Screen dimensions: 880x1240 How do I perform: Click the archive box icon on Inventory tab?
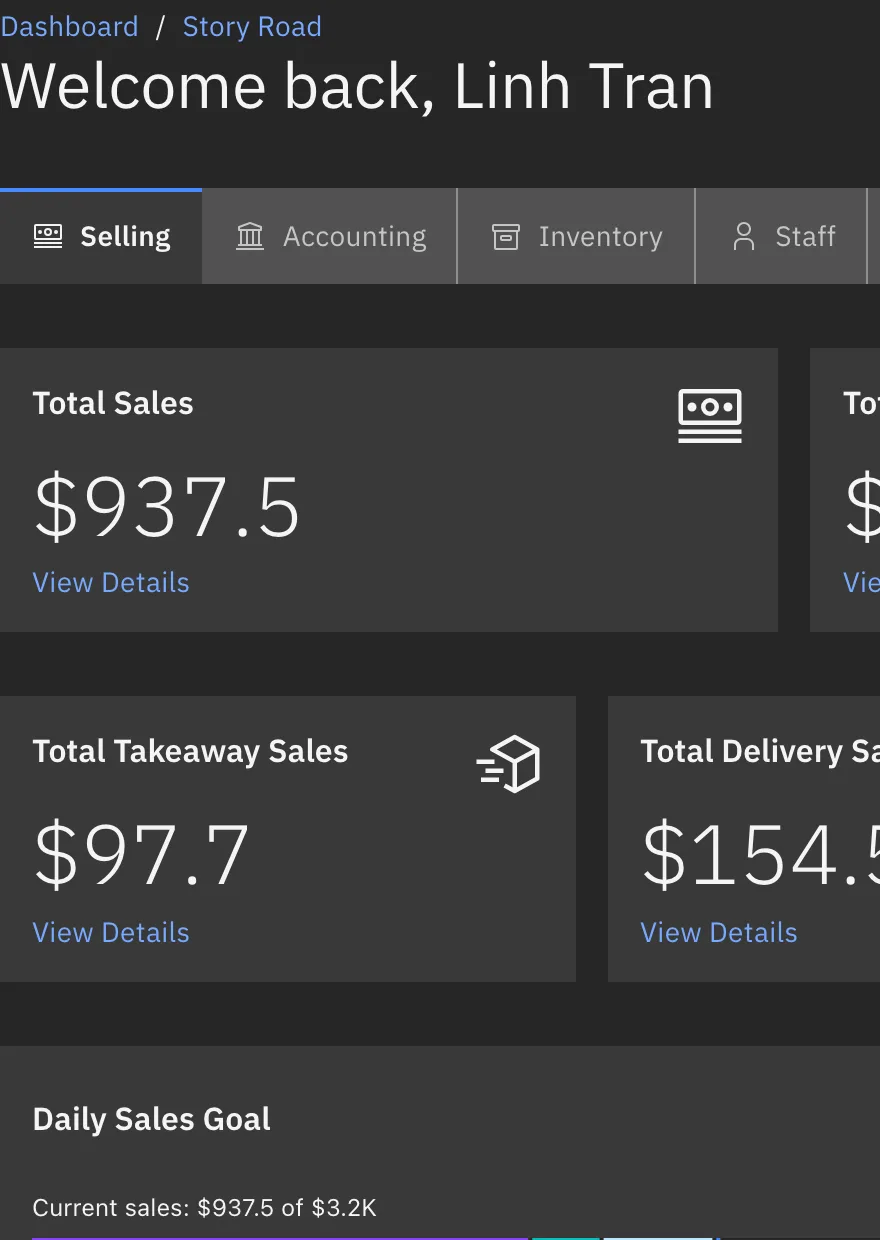[506, 237]
